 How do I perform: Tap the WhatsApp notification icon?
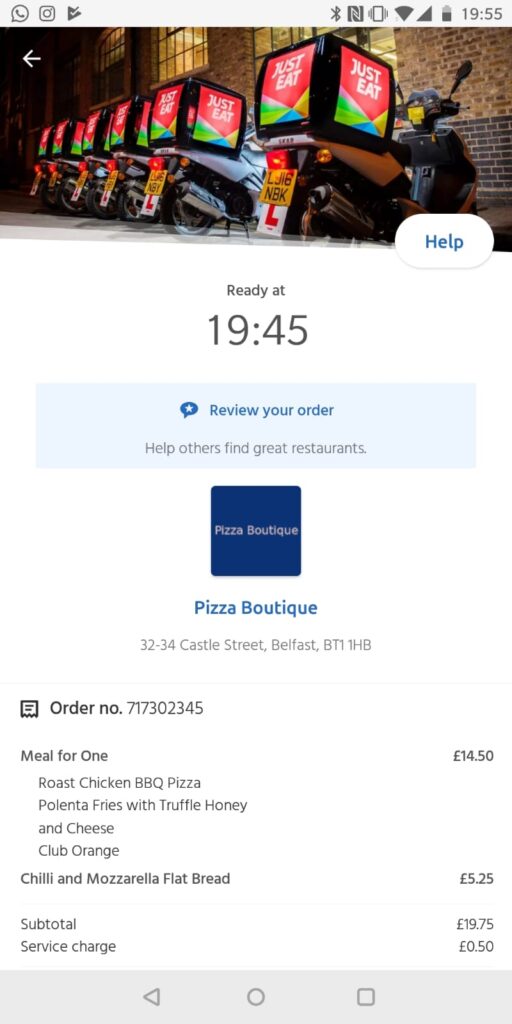tap(20, 13)
